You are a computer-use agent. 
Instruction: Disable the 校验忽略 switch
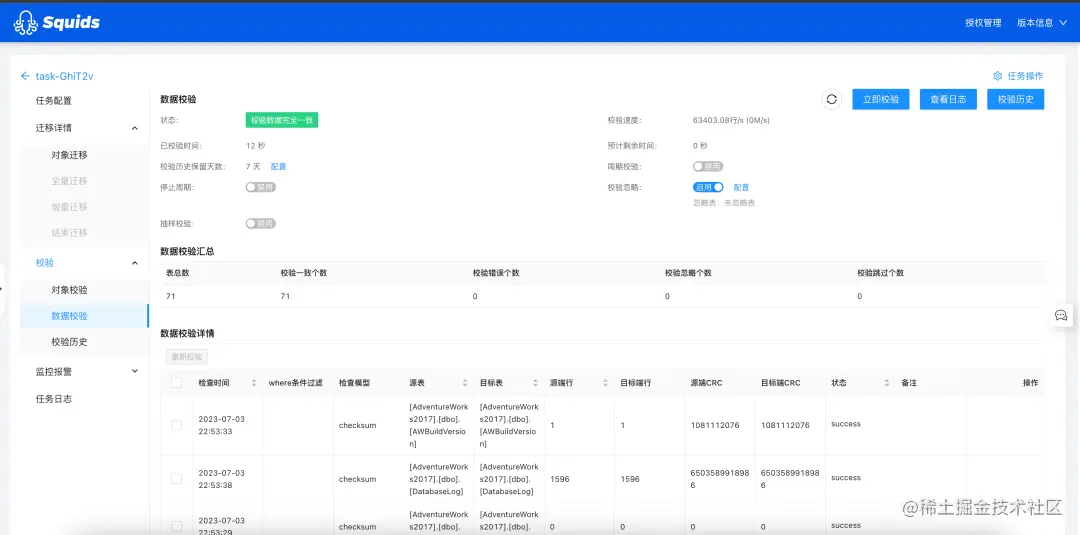708,187
